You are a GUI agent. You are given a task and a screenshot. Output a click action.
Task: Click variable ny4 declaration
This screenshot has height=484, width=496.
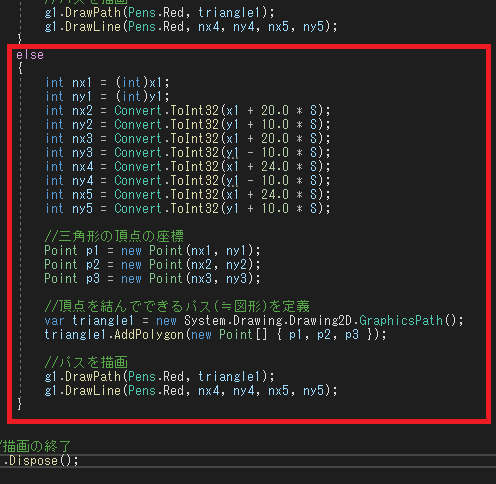[x=82, y=181]
